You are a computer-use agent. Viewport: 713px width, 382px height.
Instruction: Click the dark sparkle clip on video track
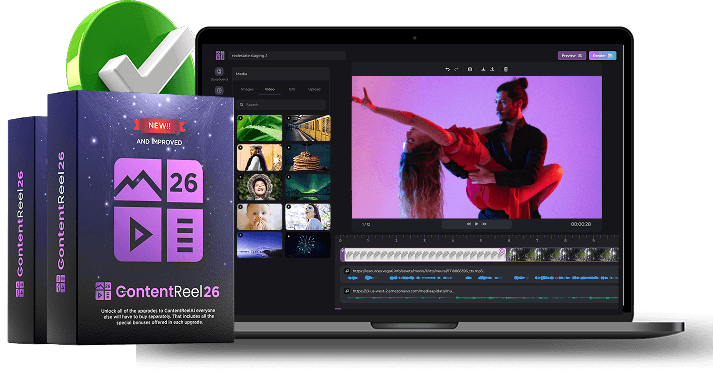562,255
